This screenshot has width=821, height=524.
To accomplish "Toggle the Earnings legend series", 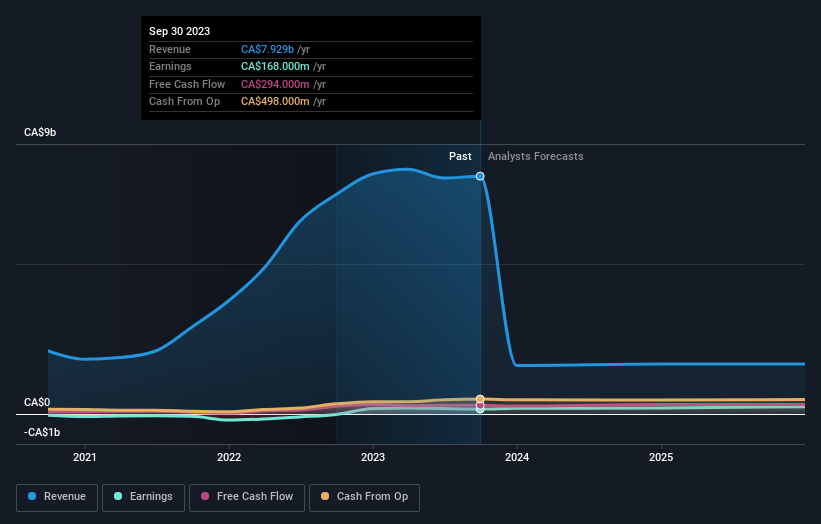I will point(143,497).
